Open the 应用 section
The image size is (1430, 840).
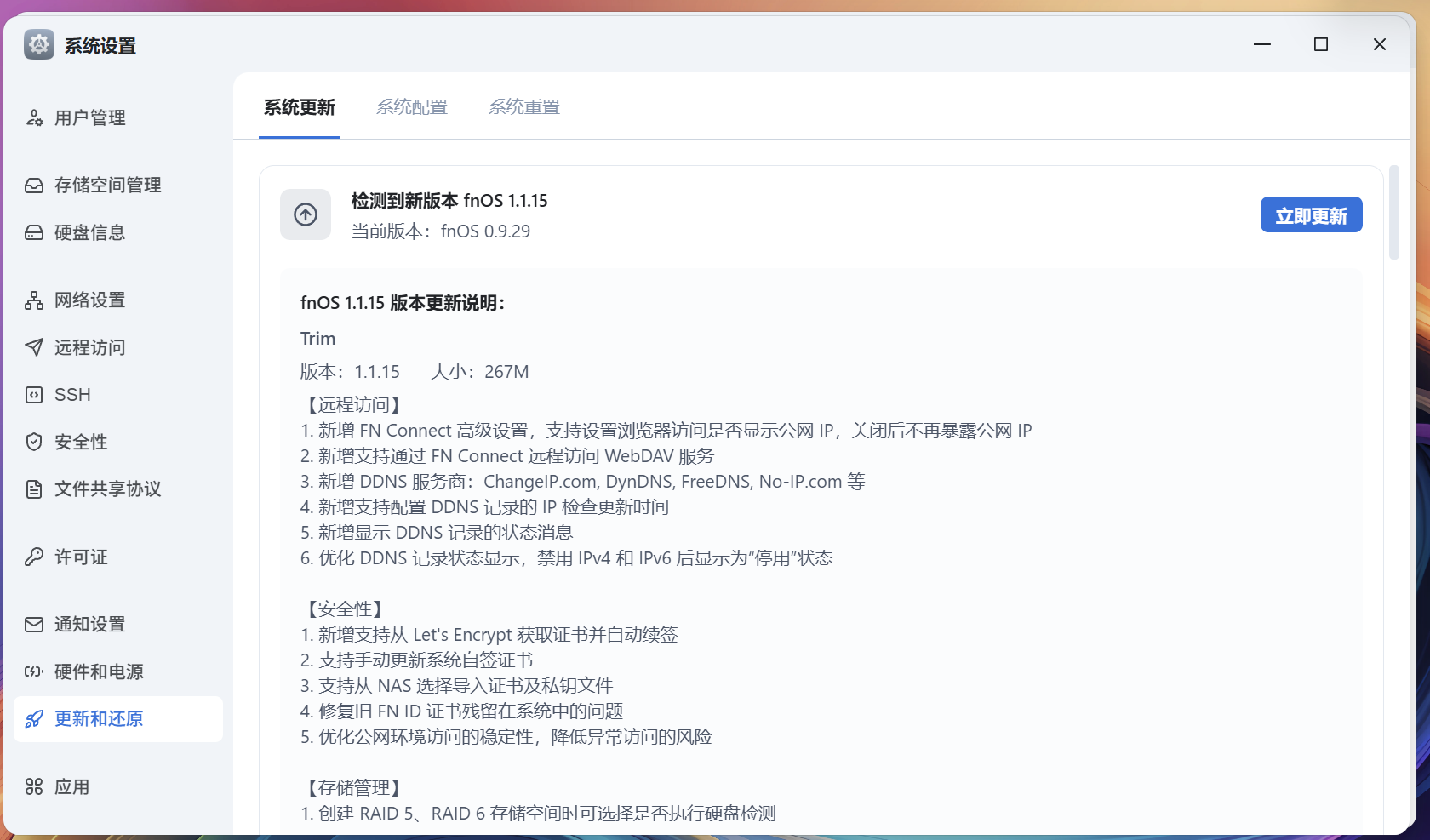[71, 787]
